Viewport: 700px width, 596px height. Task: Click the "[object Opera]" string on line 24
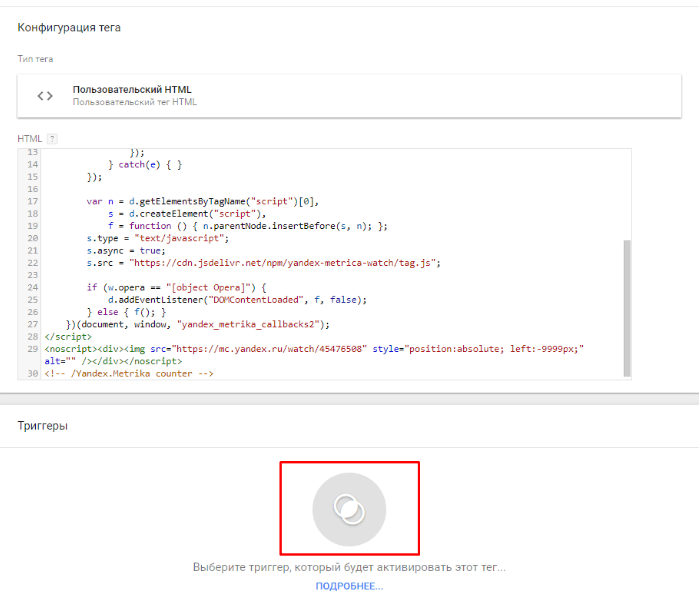[208, 288]
